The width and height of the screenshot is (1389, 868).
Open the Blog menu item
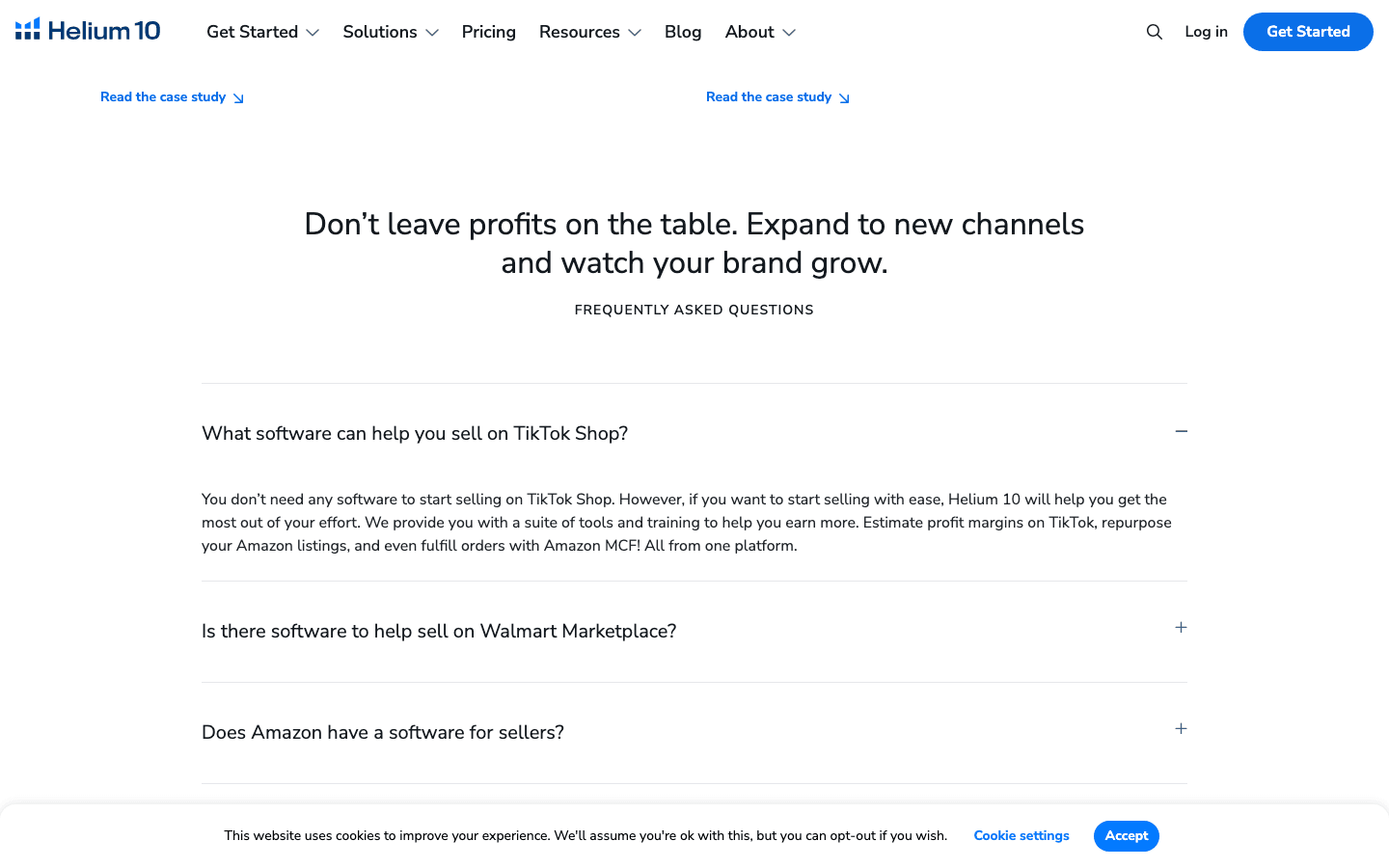point(683,32)
